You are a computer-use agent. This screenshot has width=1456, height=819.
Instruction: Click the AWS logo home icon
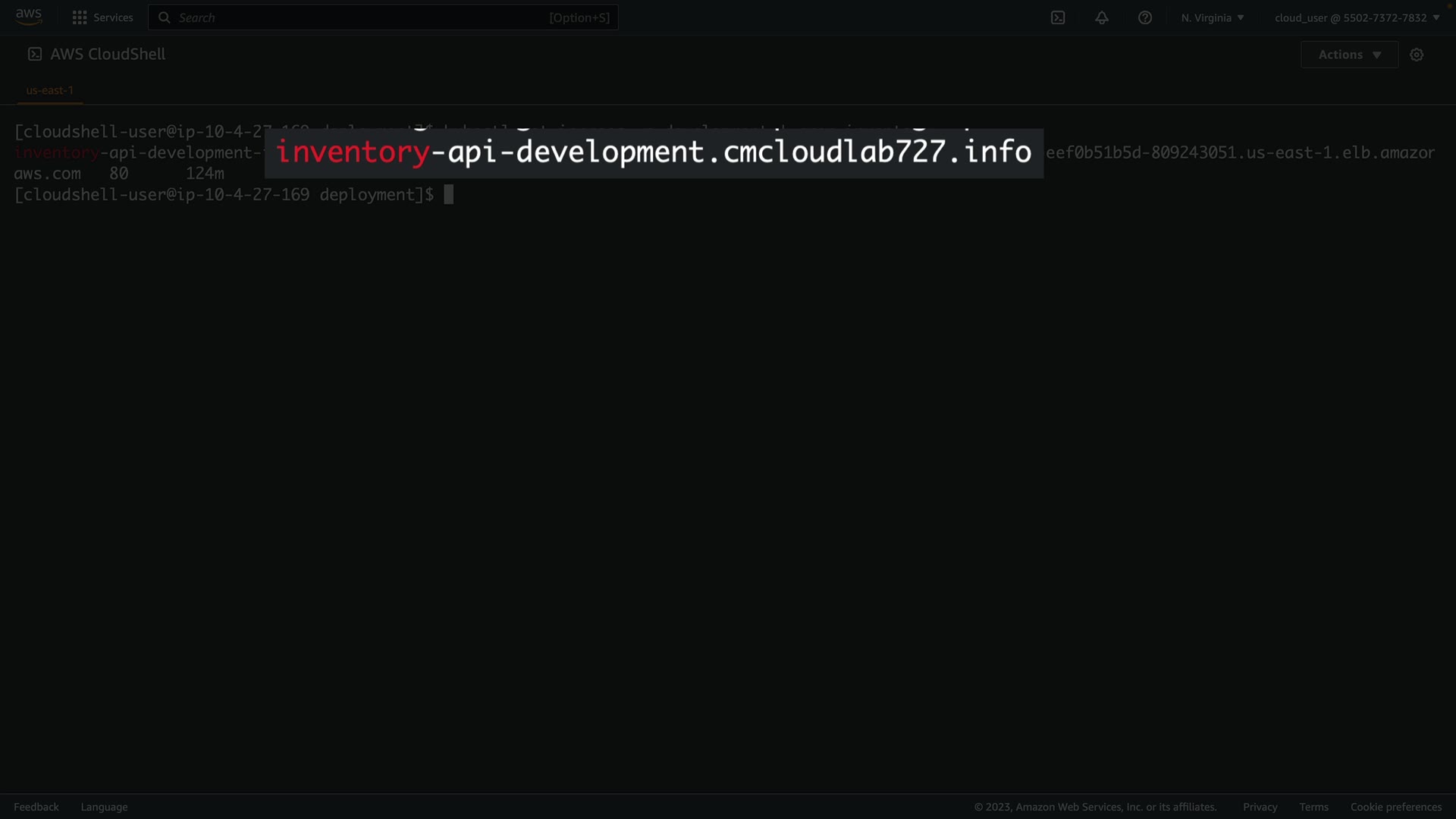click(29, 17)
